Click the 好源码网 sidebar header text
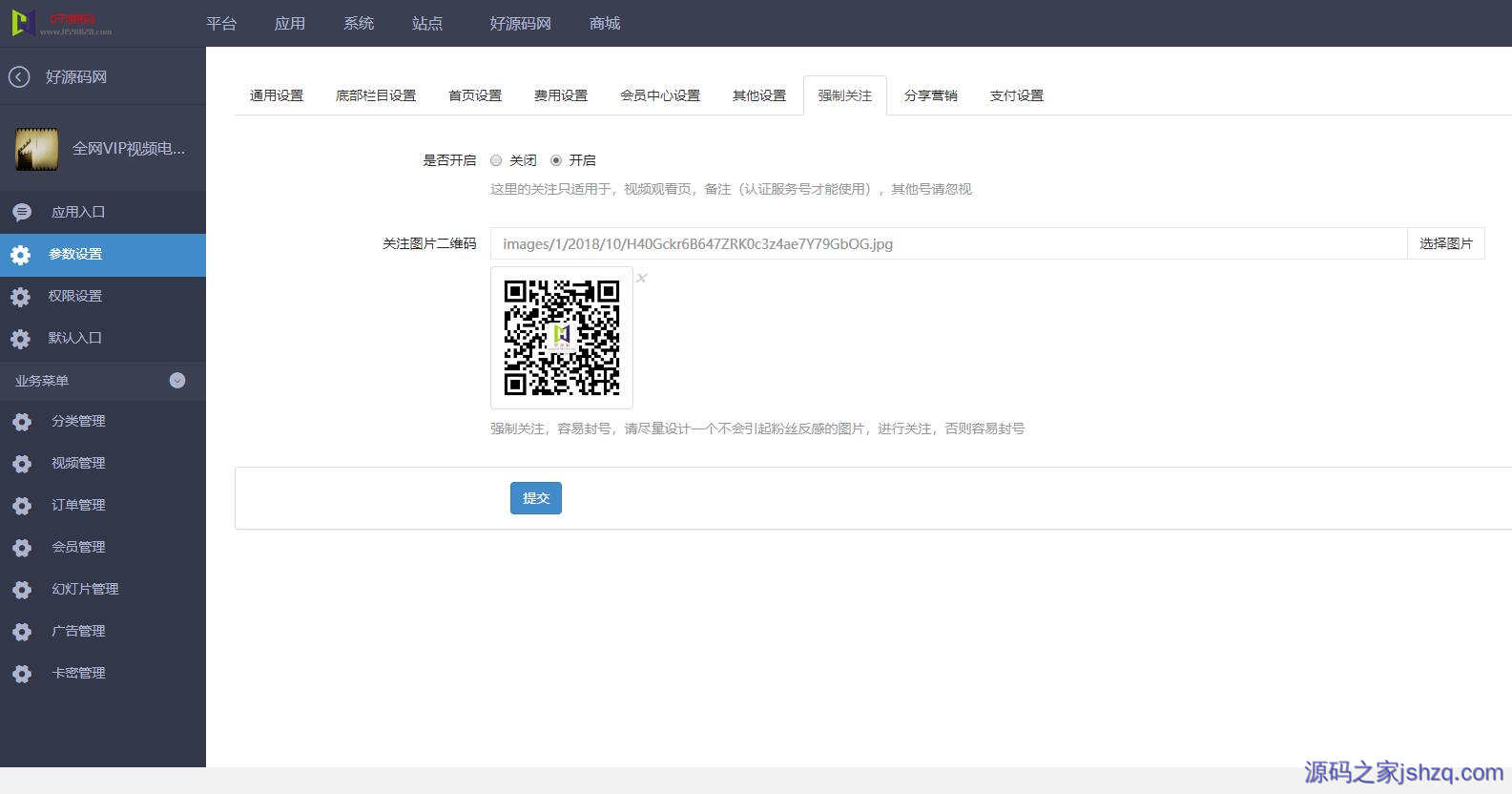The image size is (1512, 794). (x=76, y=77)
